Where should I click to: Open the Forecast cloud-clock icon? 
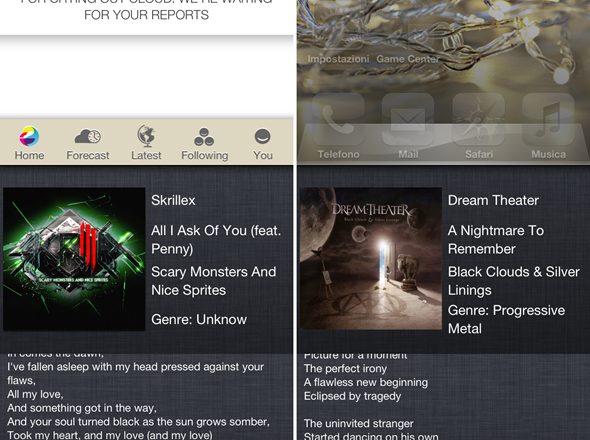[x=88, y=136]
